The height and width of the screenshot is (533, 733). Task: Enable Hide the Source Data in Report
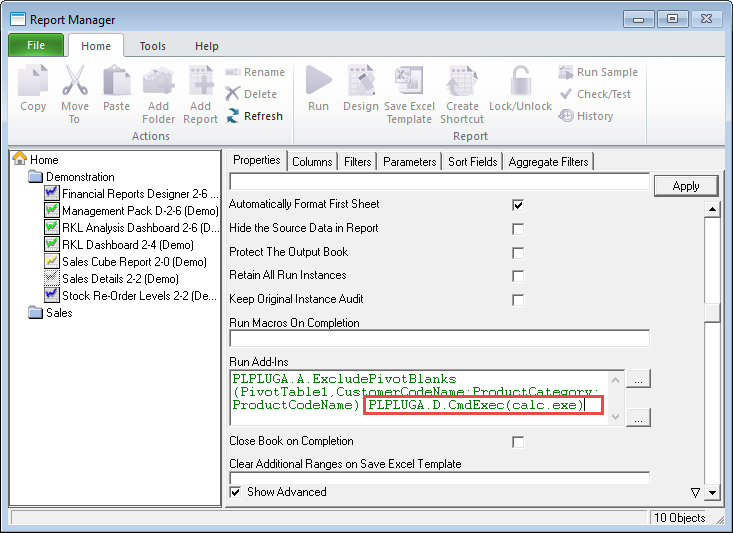coord(518,229)
